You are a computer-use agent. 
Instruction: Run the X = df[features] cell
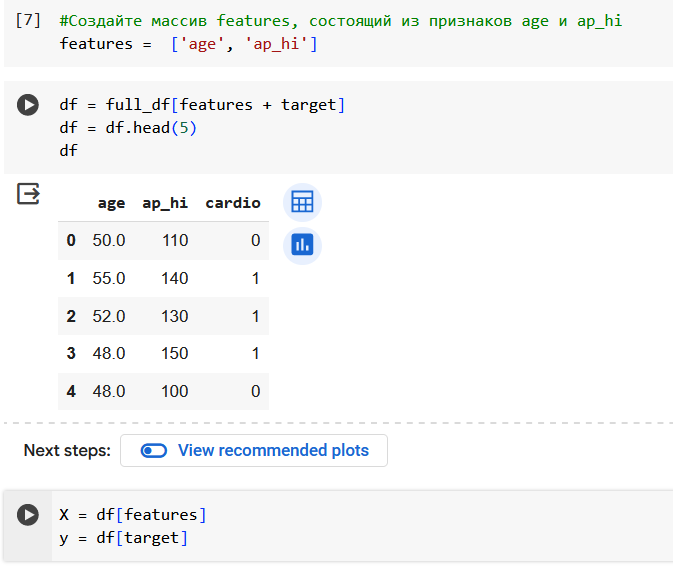coord(28,514)
